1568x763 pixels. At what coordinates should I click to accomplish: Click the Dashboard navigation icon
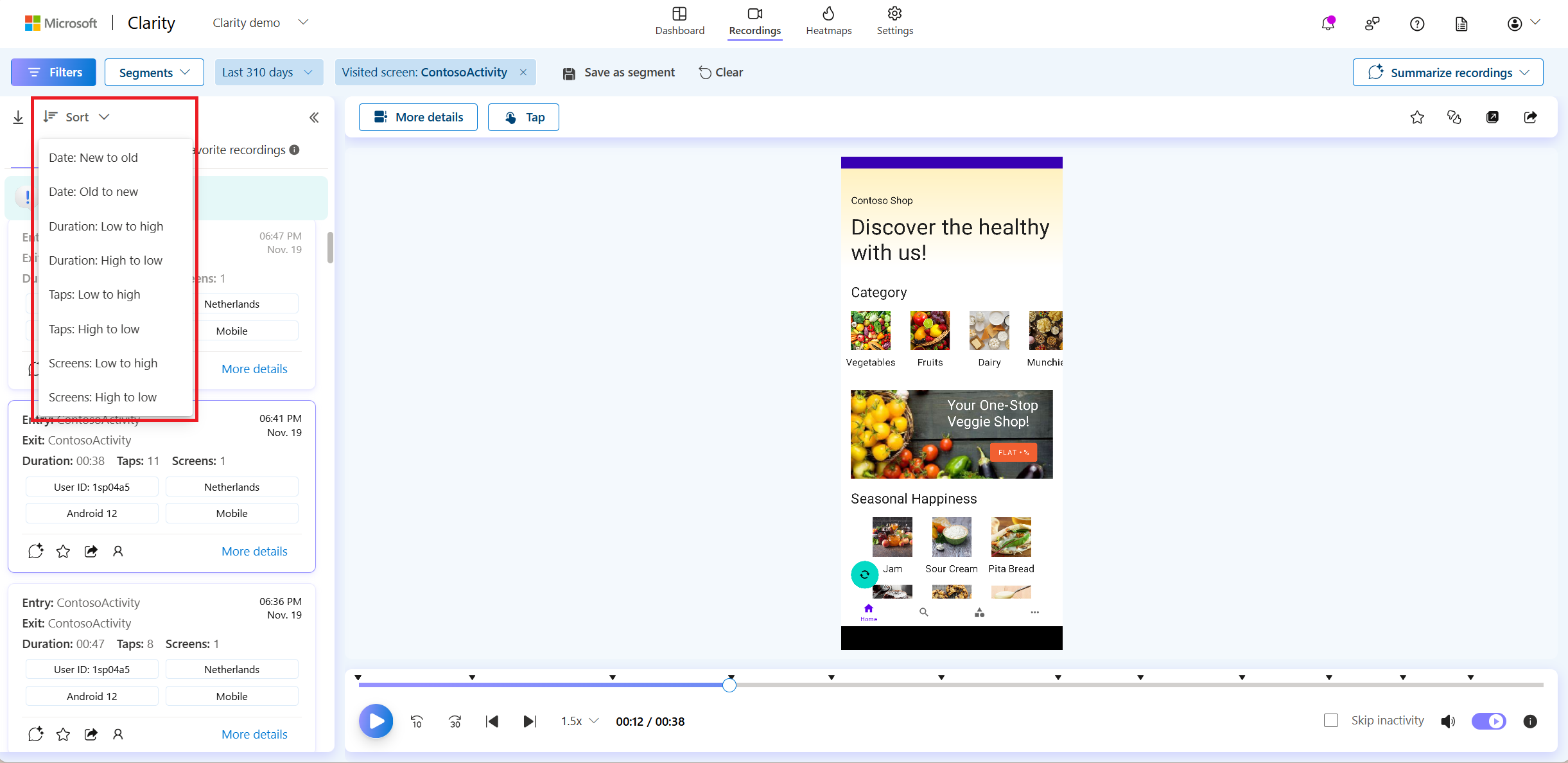coord(680,14)
